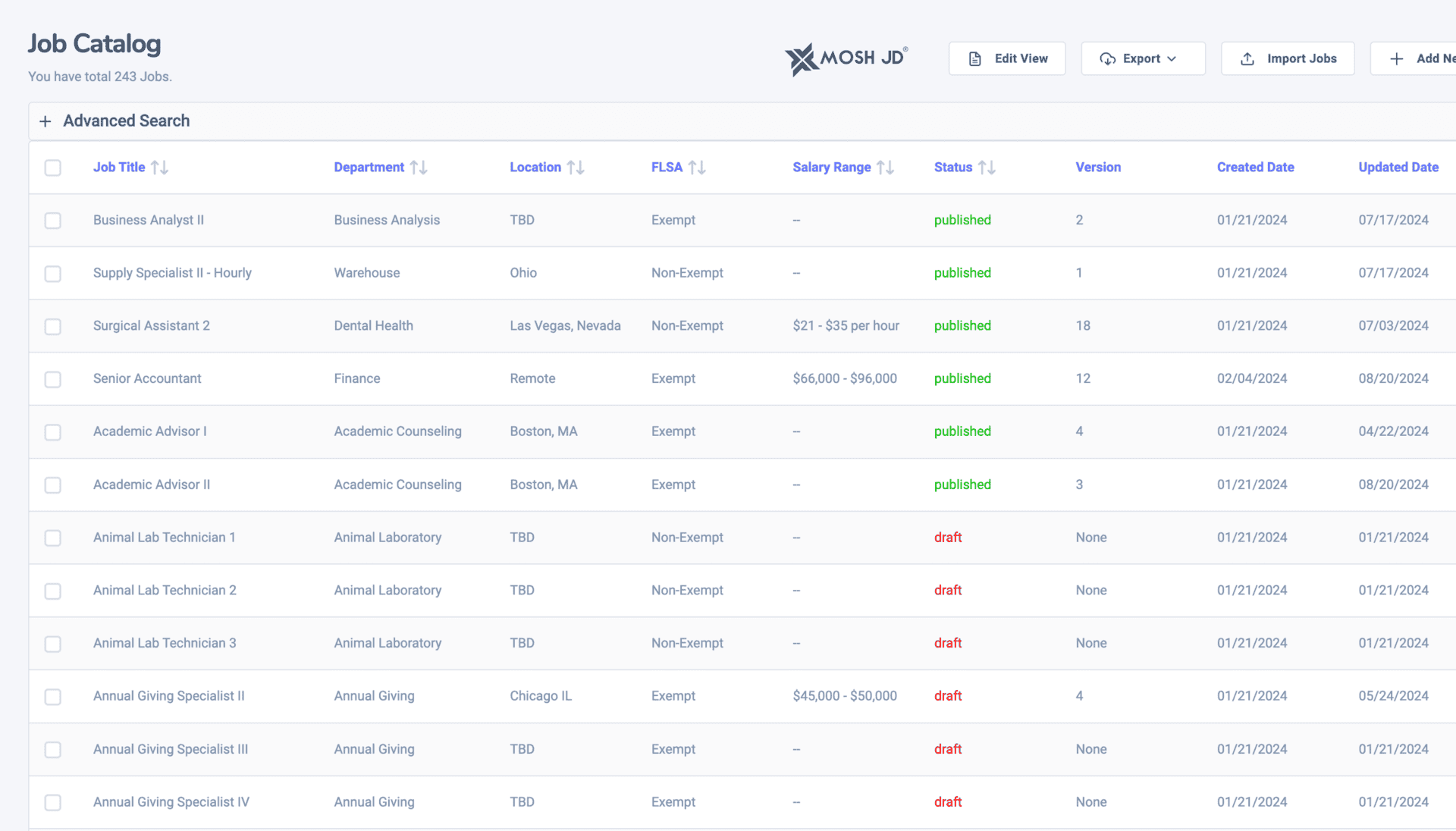Sort table by Location arrows
The image size is (1456, 831).
tap(576, 168)
